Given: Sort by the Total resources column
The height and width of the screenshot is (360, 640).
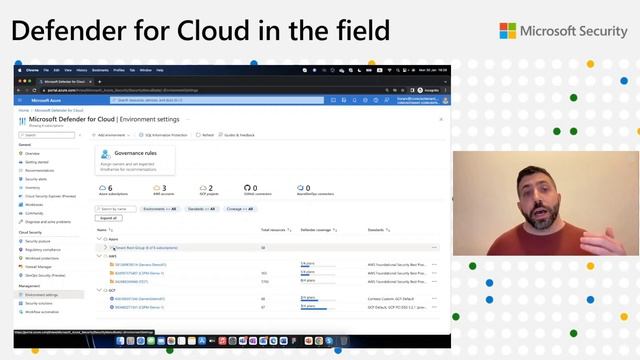Looking at the screenshot, I should click(276, 230).
